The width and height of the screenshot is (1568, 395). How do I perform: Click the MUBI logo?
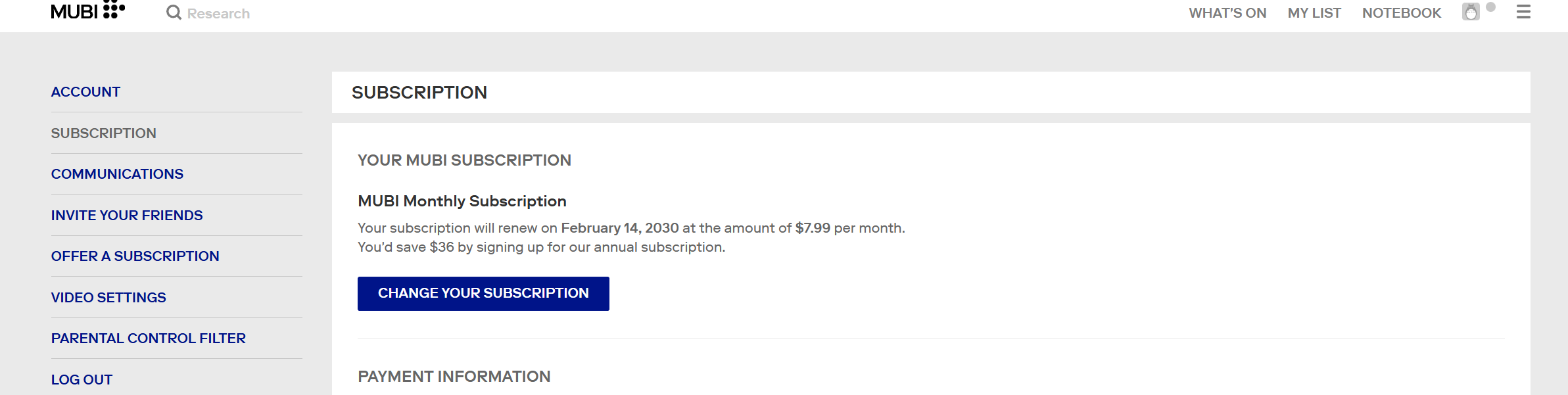tap(87, 11)
